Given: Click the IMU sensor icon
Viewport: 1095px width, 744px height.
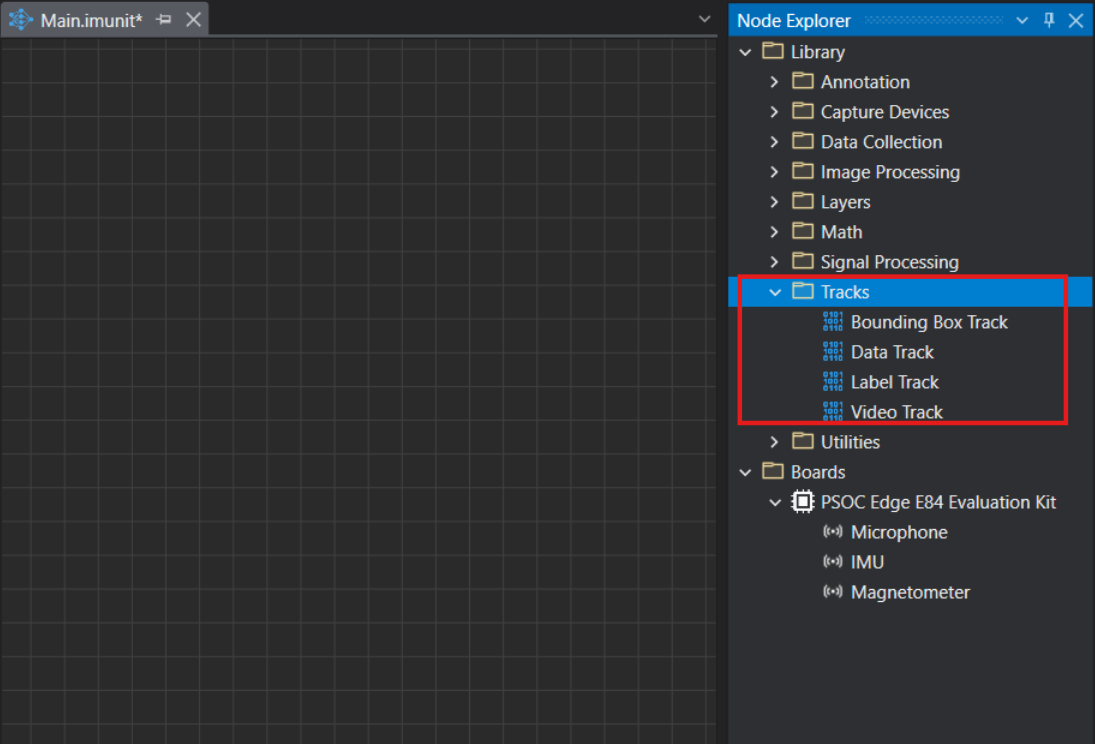Looking at the screenshot, I should click(832, 562).
